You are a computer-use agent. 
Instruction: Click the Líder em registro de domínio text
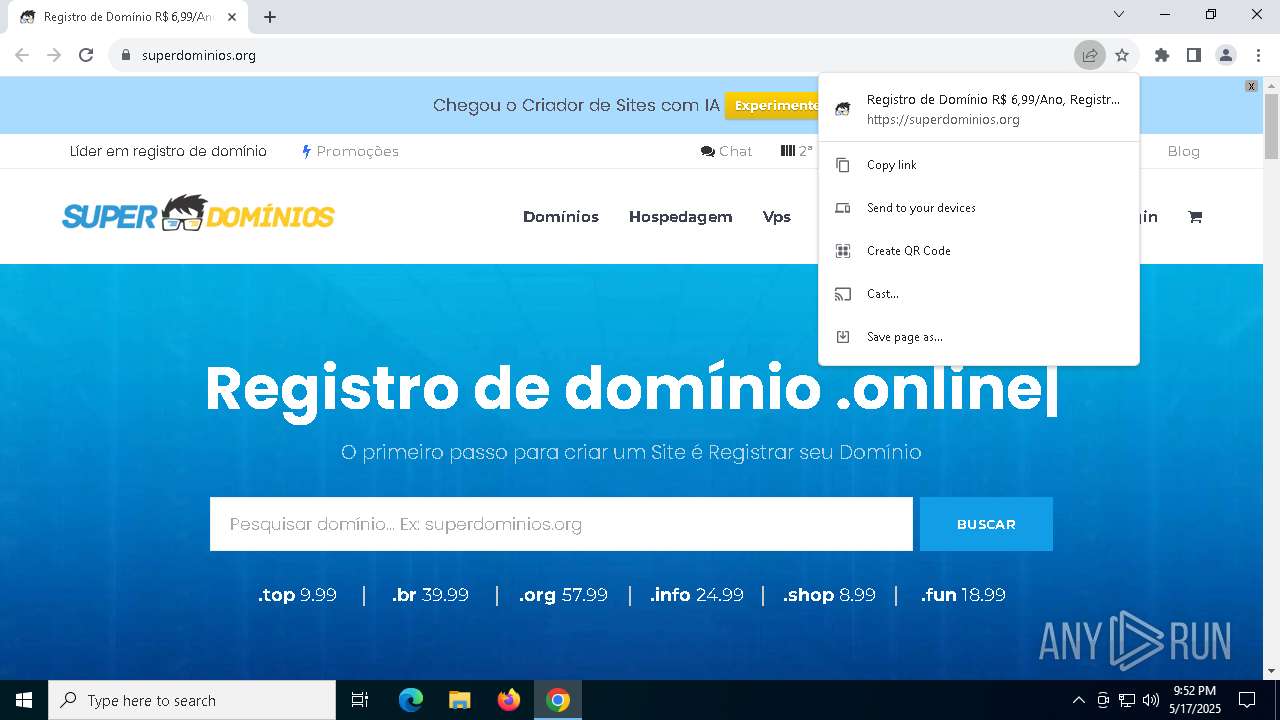pos(168,151)
